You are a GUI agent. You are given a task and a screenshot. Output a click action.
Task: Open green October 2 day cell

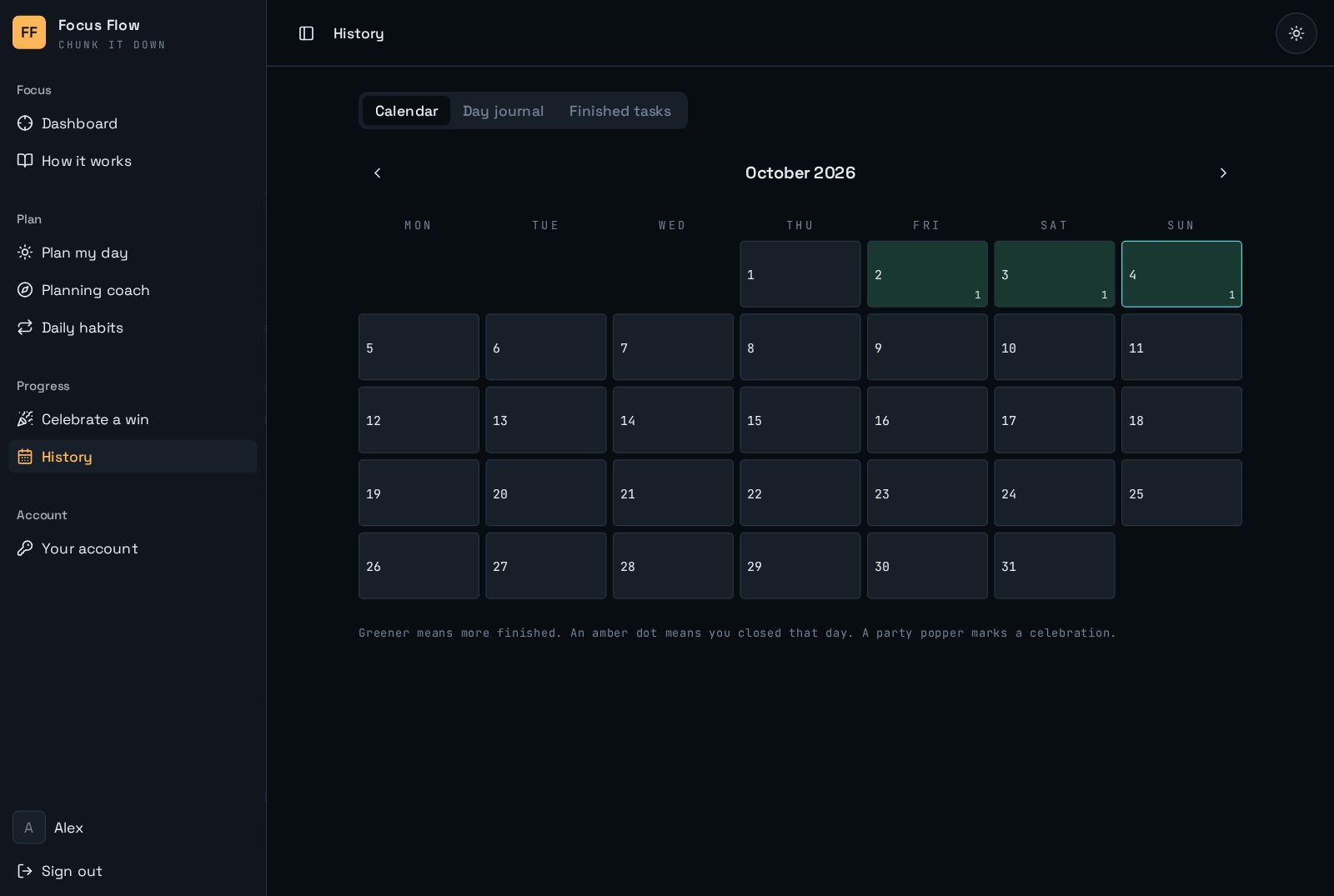(x=927, y=274)
